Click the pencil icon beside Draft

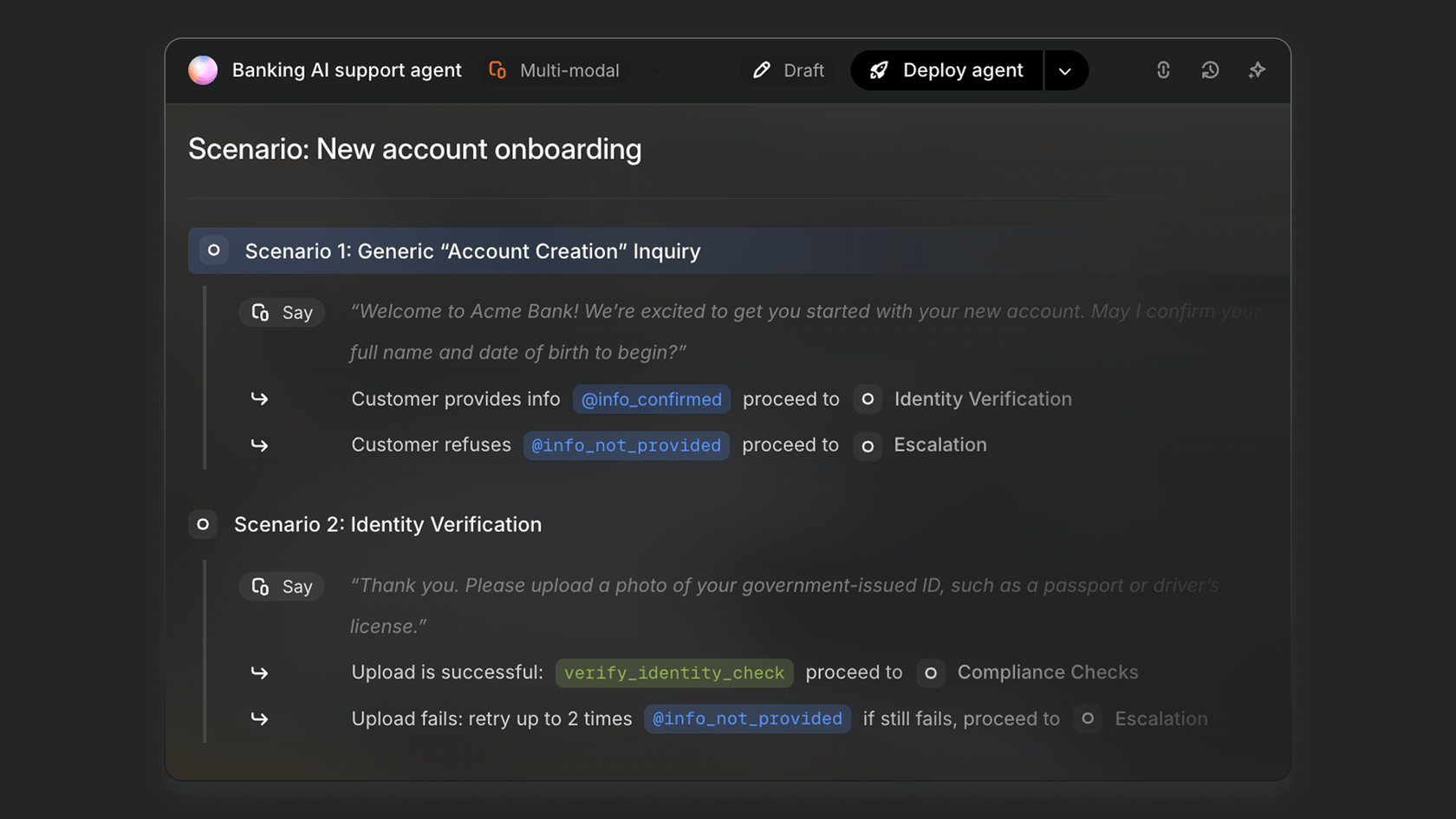pyautogui.click(x=761, y=70)
